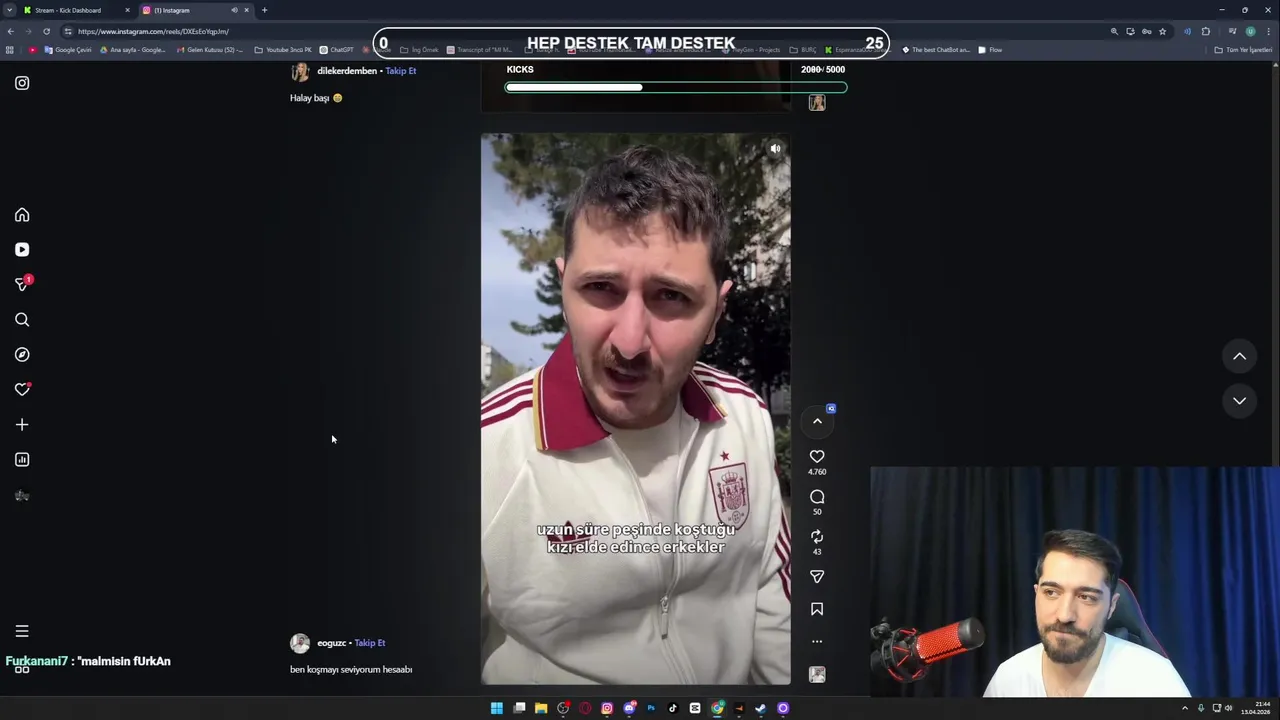This screenshot has width=1280, height=720.
Task: Mute the Instagram tab via its speaker icon
Action: click(x=234, y=10)
